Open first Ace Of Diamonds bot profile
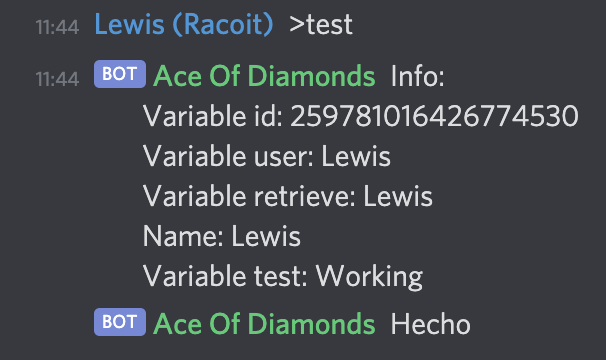The height and width of the screenshot is (360, 606). click(x=264, y=76)
